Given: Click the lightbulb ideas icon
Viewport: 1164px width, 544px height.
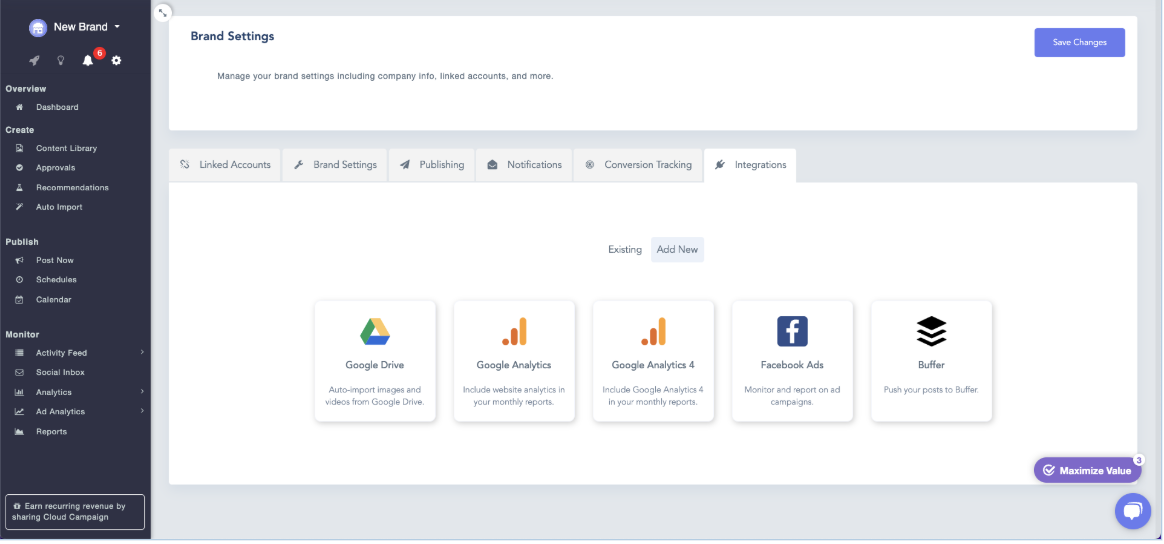Looking at the screenshot, I should pos(60,61).
